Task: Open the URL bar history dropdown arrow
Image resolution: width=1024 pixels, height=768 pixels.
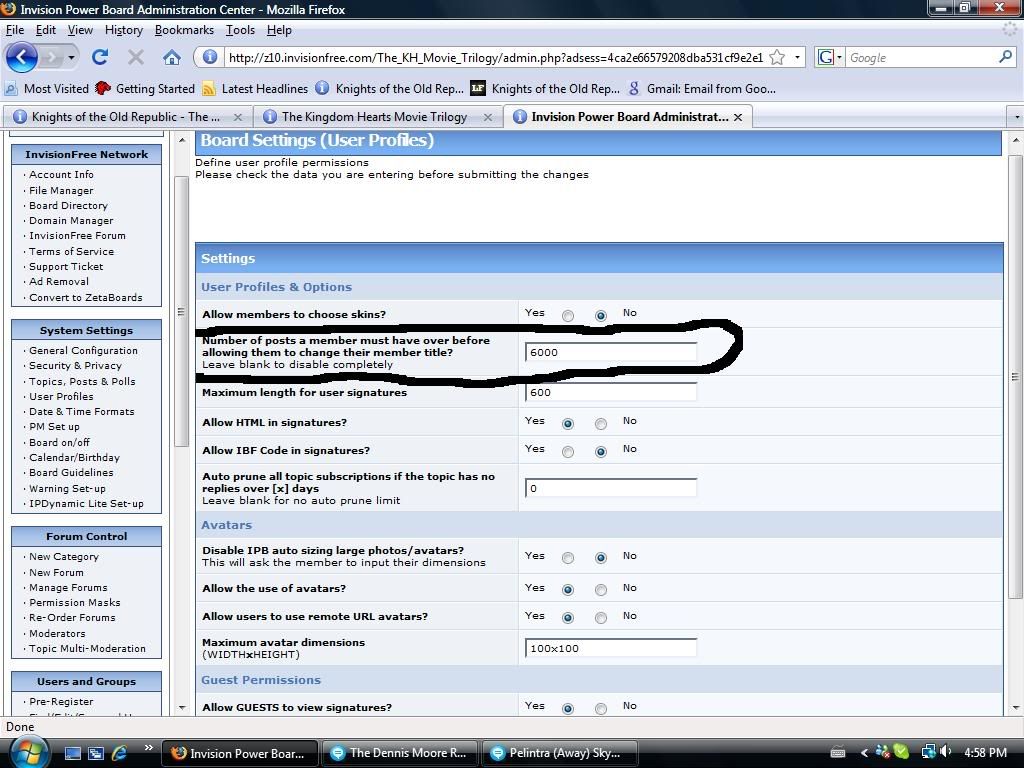Action: pos(797,57)
